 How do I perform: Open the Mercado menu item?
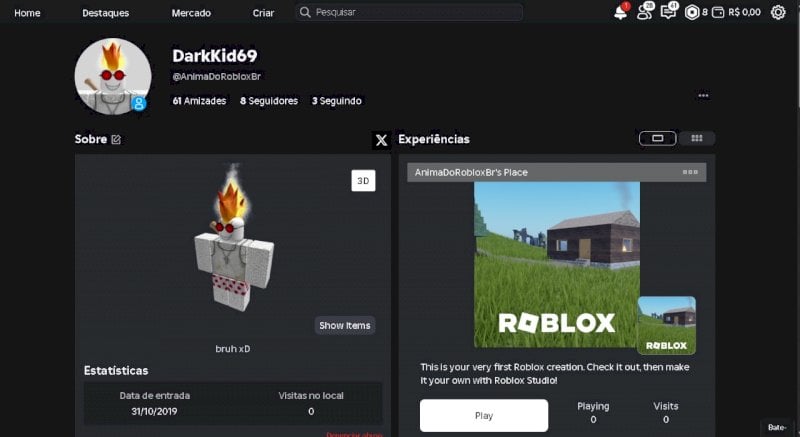[x=191, y=13]
